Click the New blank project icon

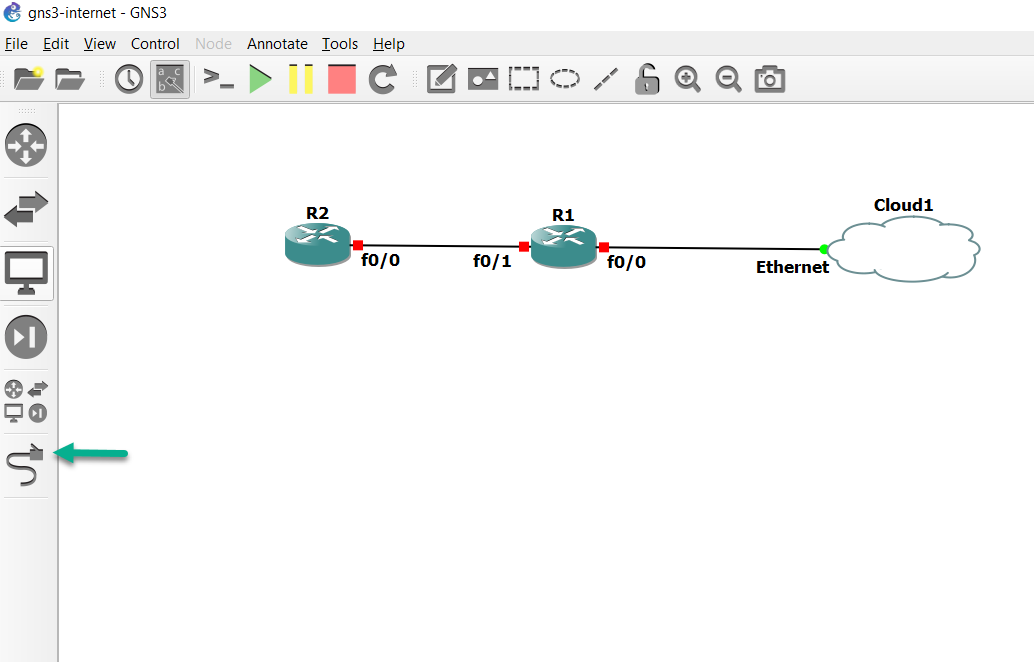[28, 79]
